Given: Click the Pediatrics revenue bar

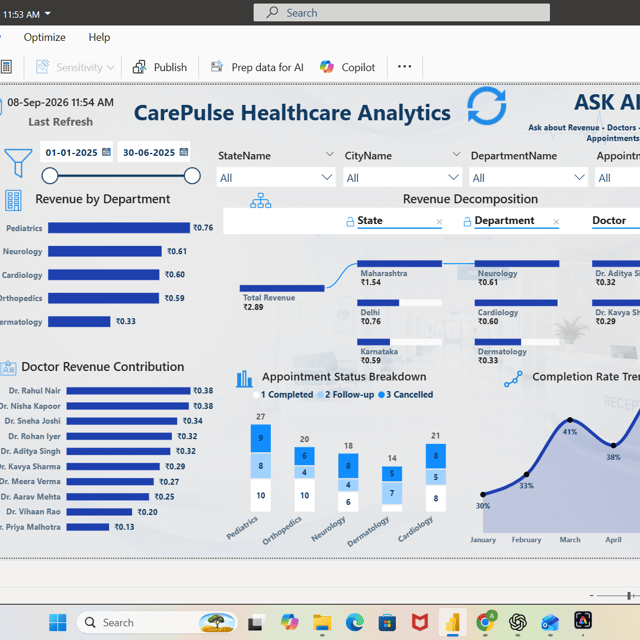Looking at the screenshot, I should click(x=119, y=227).
